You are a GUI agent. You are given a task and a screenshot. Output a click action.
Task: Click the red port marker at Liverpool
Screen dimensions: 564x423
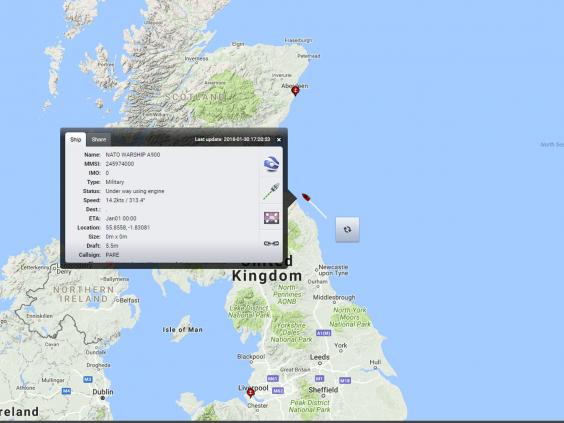click(x=251, y=393)
